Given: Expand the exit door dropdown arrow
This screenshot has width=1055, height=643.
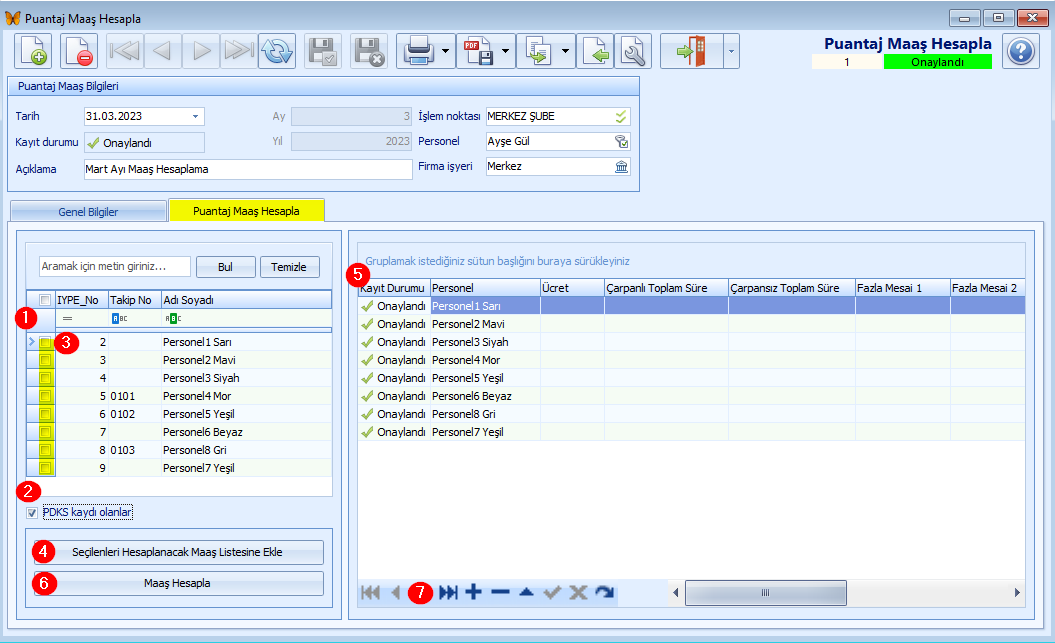Looking at the screenshot, I should click(731, 51).
